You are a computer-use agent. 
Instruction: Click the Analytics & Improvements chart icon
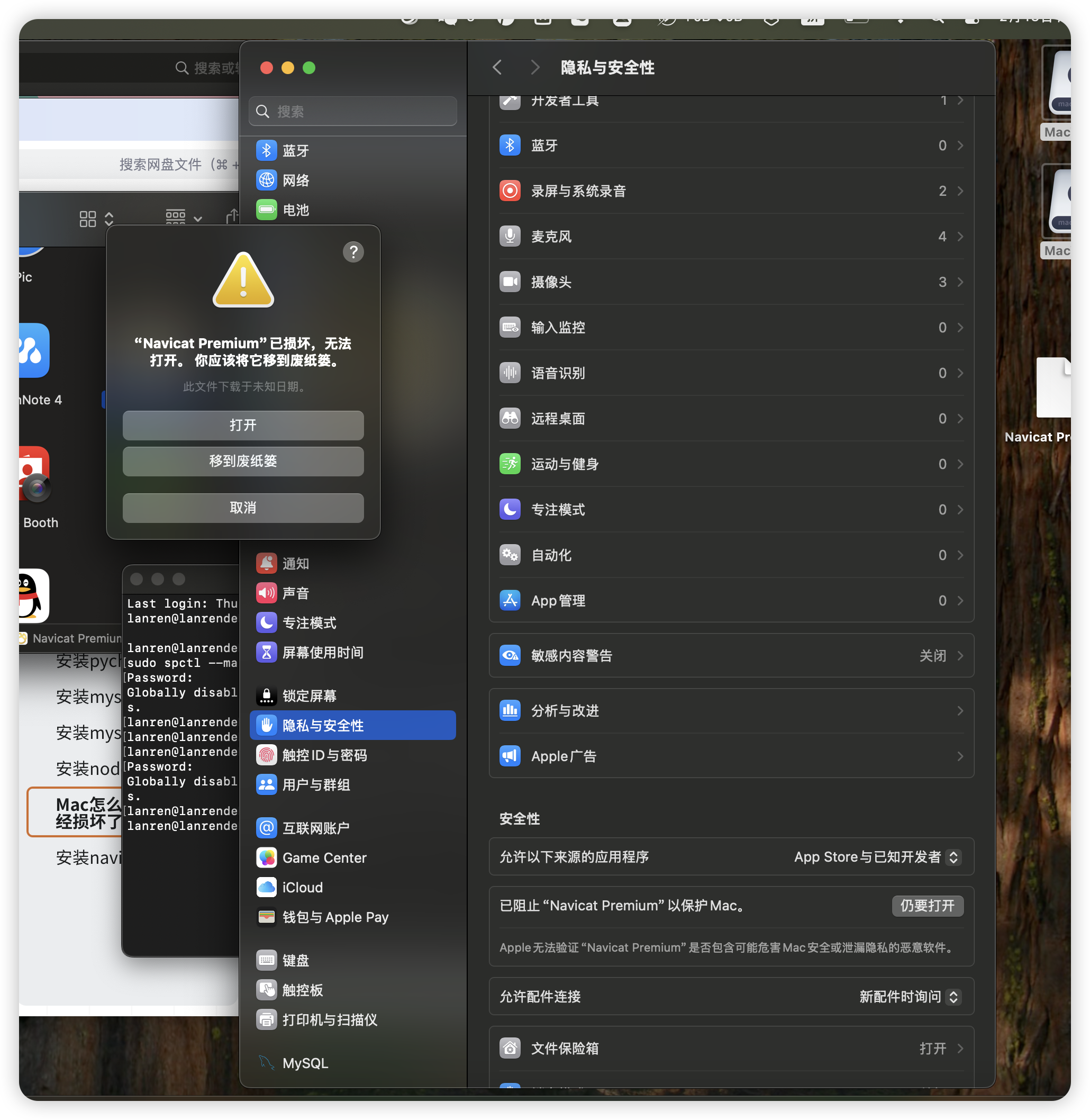click(x=510, y=711)
